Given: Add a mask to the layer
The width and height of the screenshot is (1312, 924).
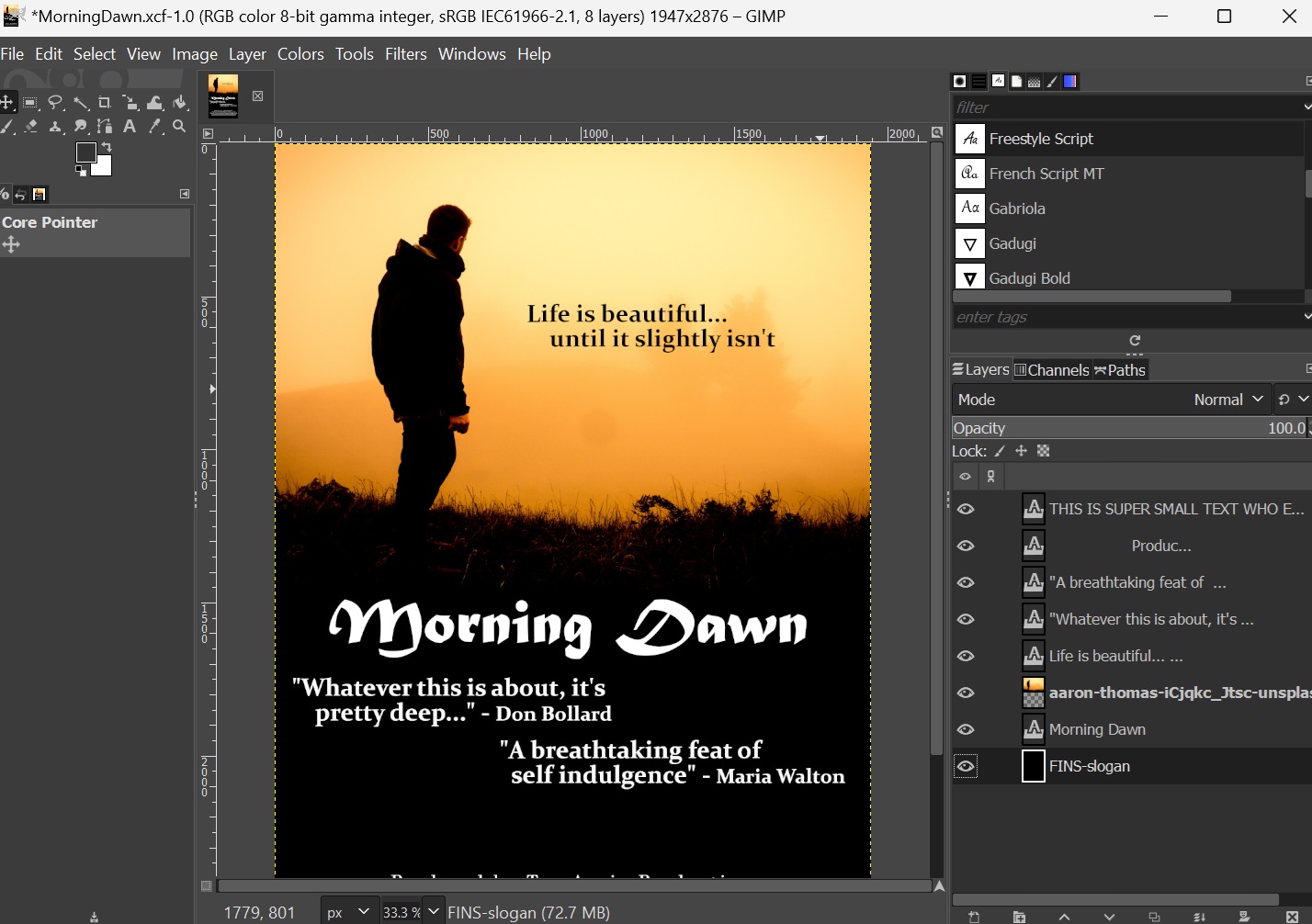Looking at the screenshot, I should [x=1244, y=917].
